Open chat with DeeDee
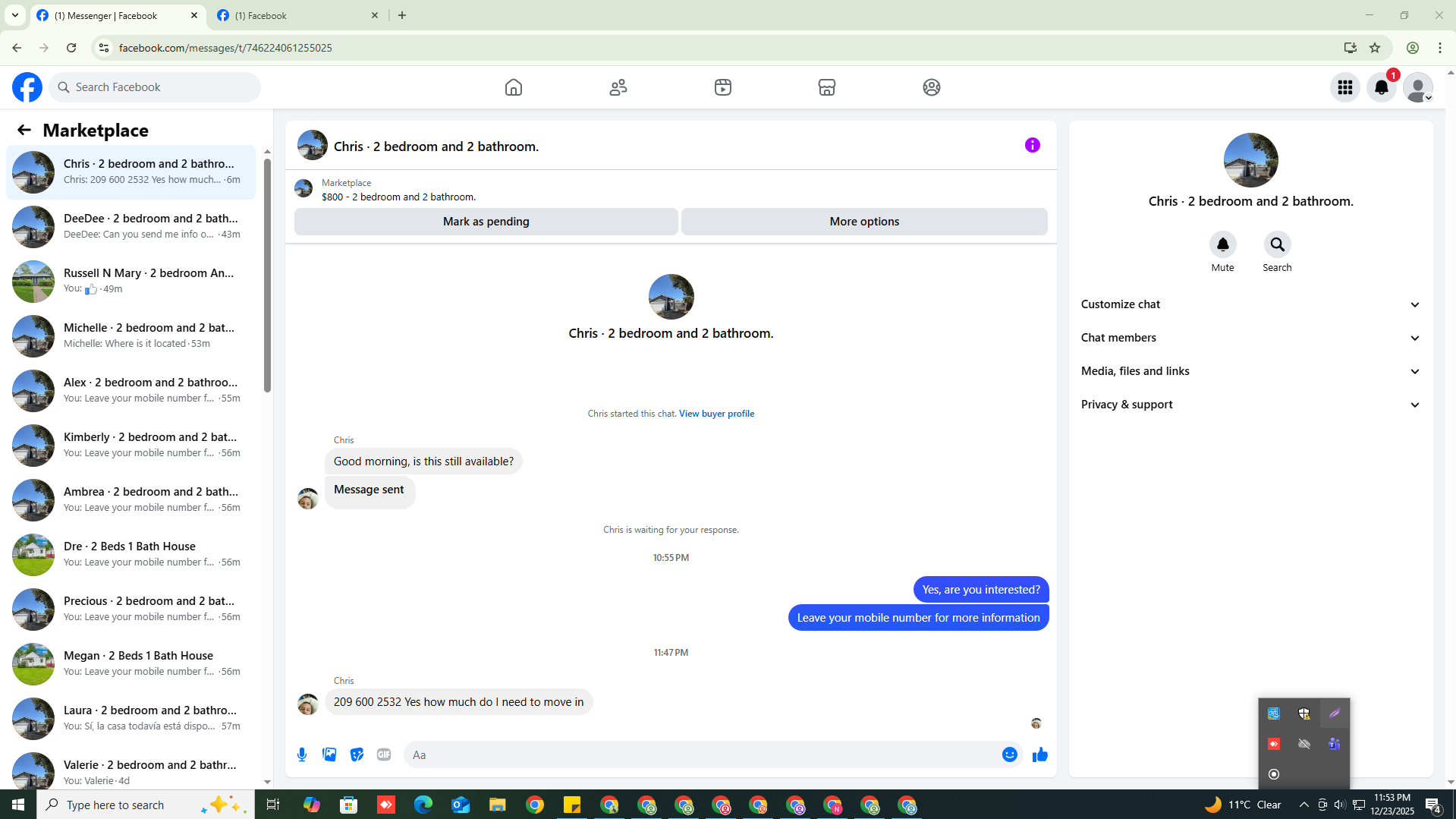This screenshot has height=819, width=1456. click(x=131, y=227)
